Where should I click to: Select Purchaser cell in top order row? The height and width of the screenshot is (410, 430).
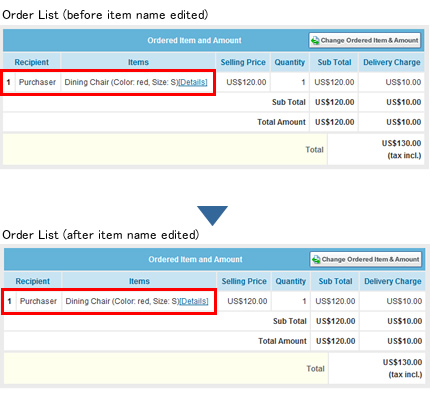tap(37, 82)
